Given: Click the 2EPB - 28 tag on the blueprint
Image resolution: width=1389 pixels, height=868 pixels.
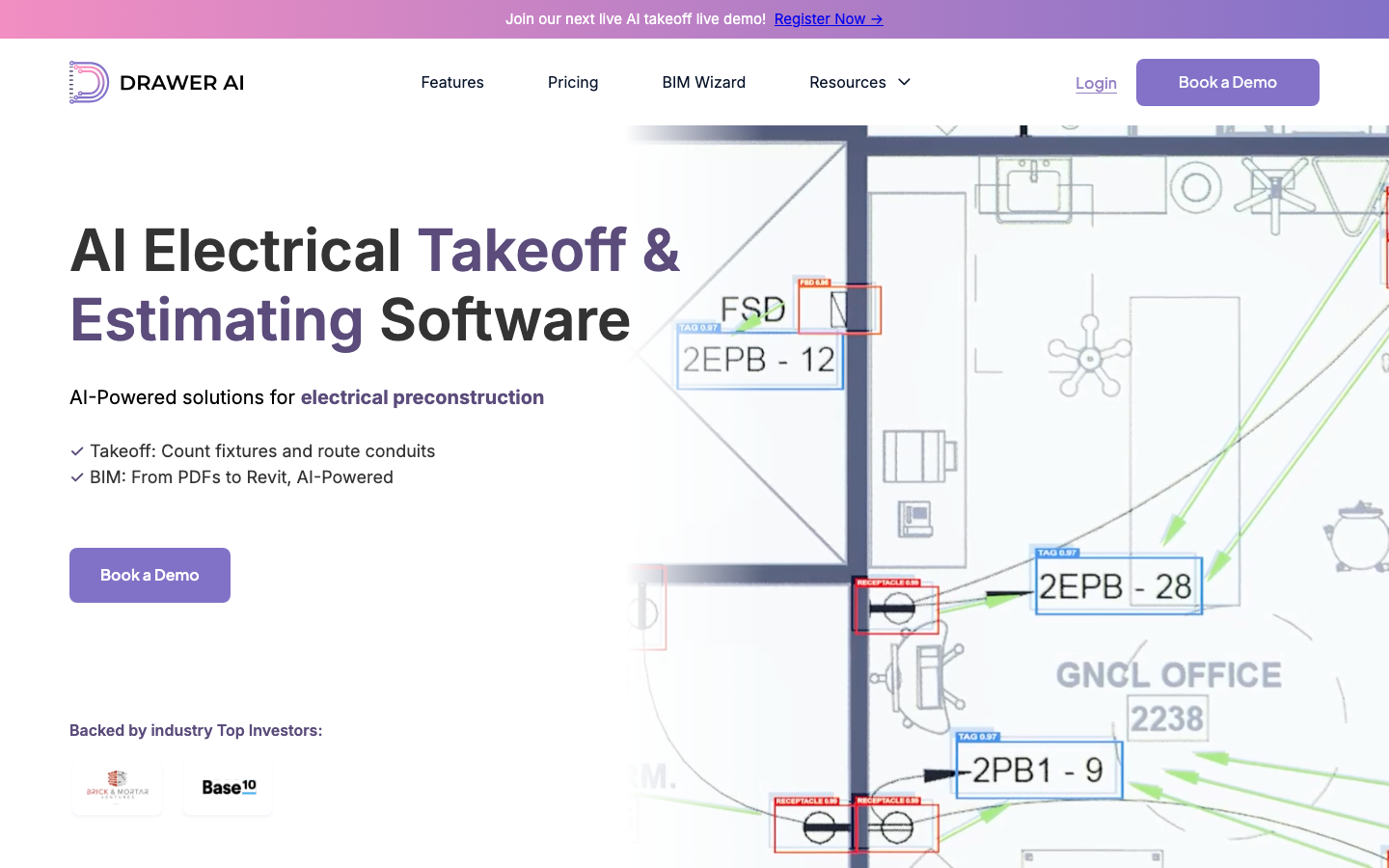Looking at the screenshot, I should [1118, 585].
